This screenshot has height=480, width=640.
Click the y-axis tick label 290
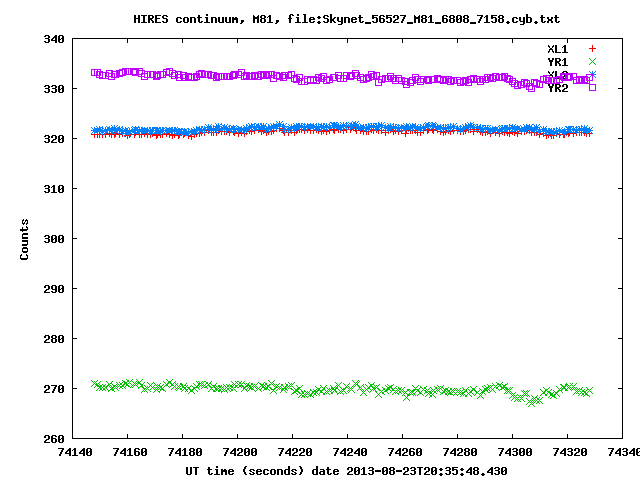coord(54,289)
